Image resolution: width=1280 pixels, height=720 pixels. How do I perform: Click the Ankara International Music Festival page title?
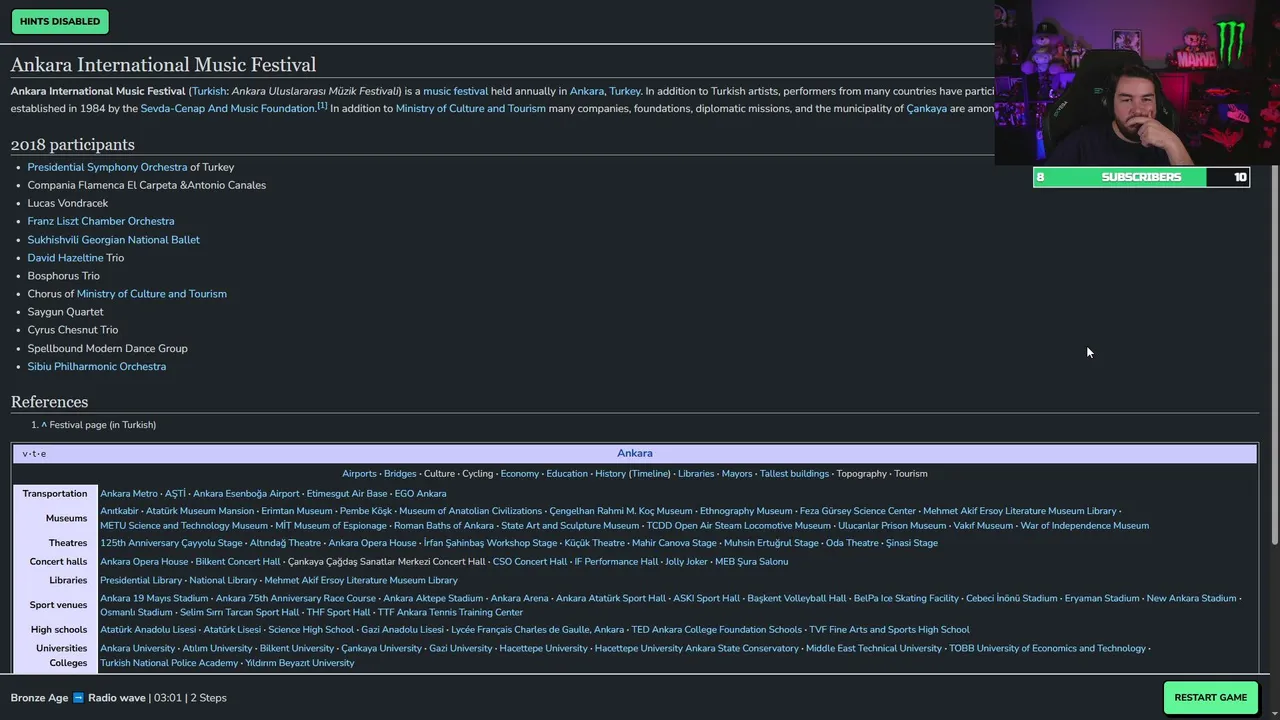tap(163, 65)
